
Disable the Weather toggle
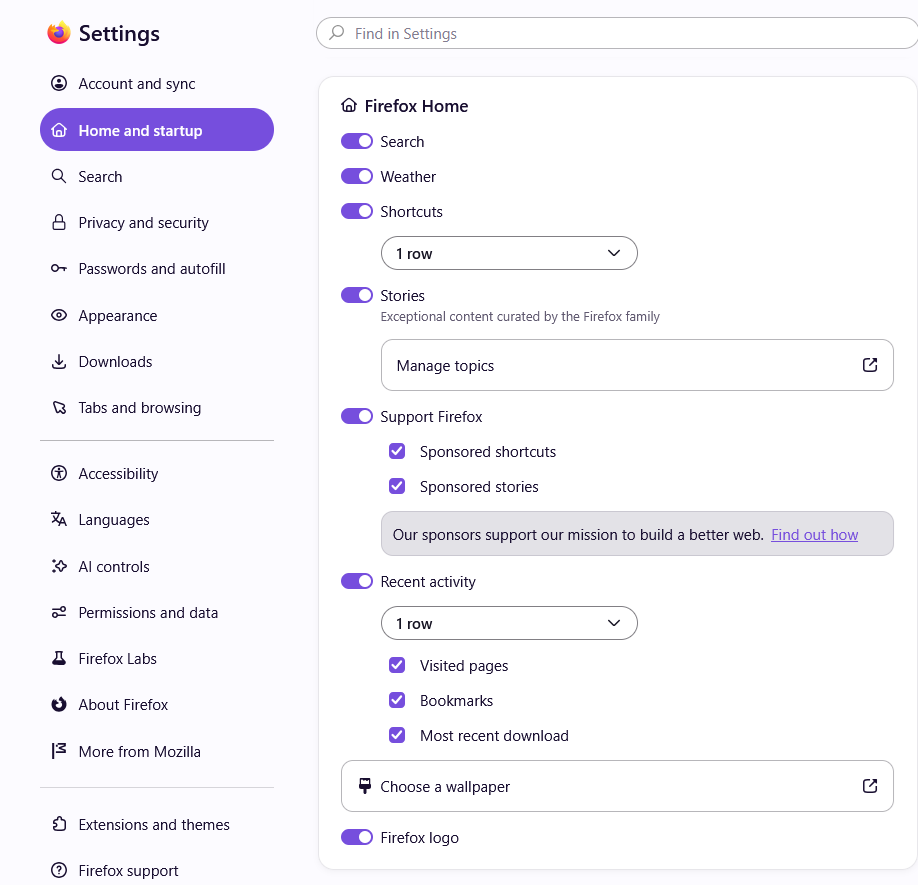click(x=357, y=176)
